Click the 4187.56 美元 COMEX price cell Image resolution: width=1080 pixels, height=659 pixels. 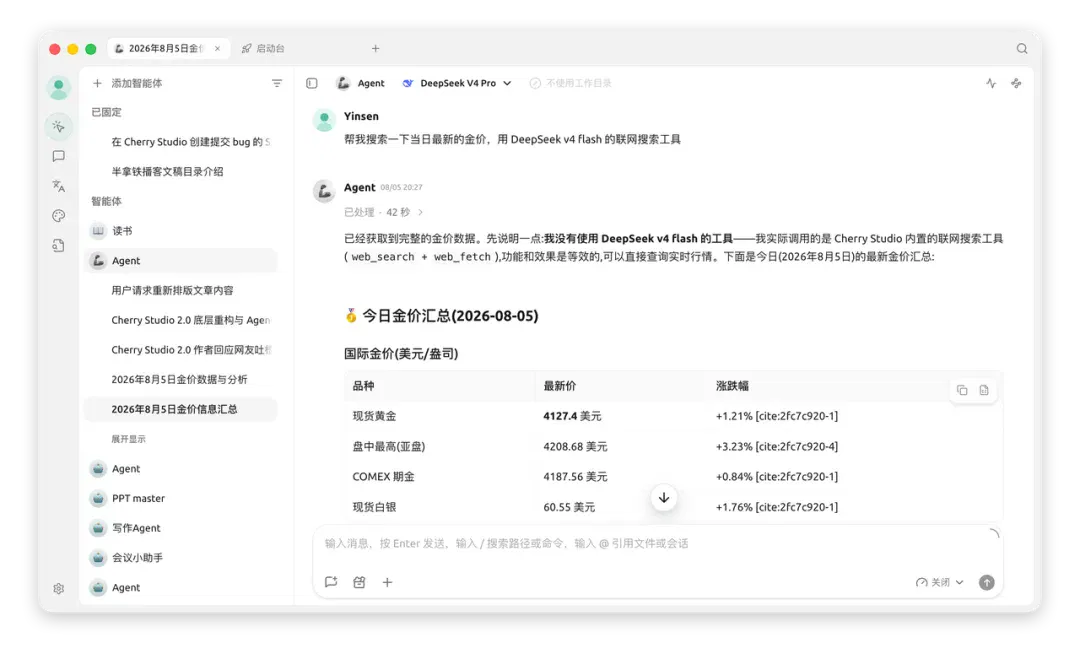pyautogui.click(x=575, y=477)
